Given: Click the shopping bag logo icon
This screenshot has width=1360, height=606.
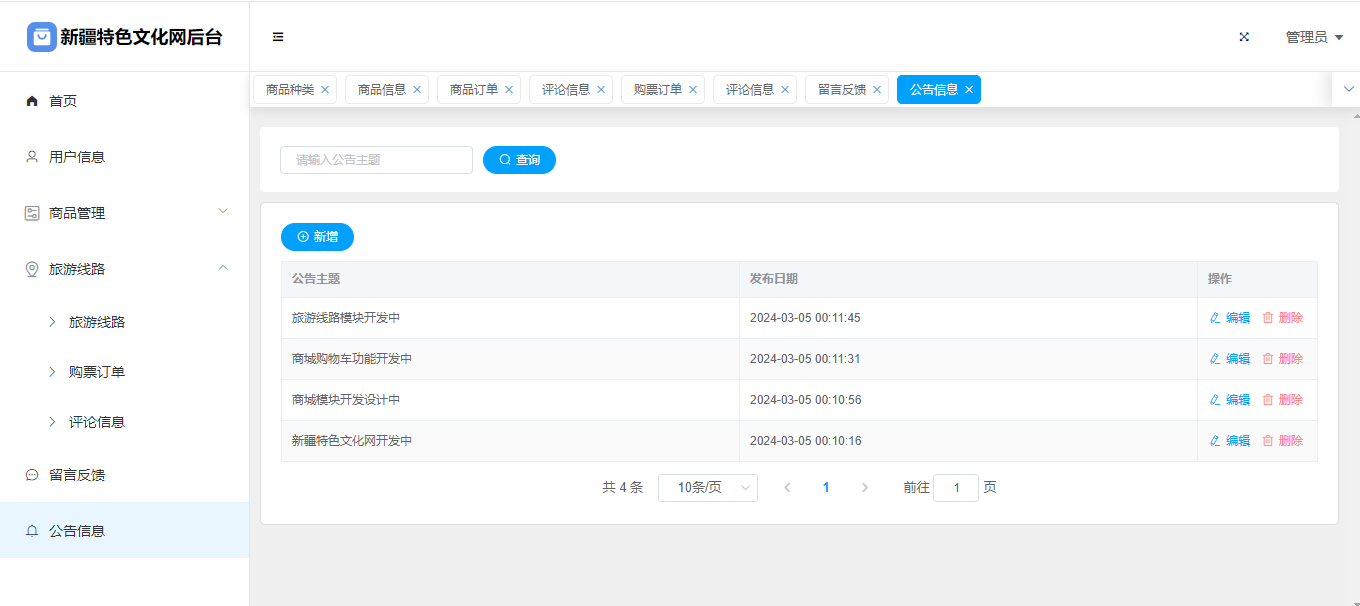Looking at the screenshot, I should (41, 37).
